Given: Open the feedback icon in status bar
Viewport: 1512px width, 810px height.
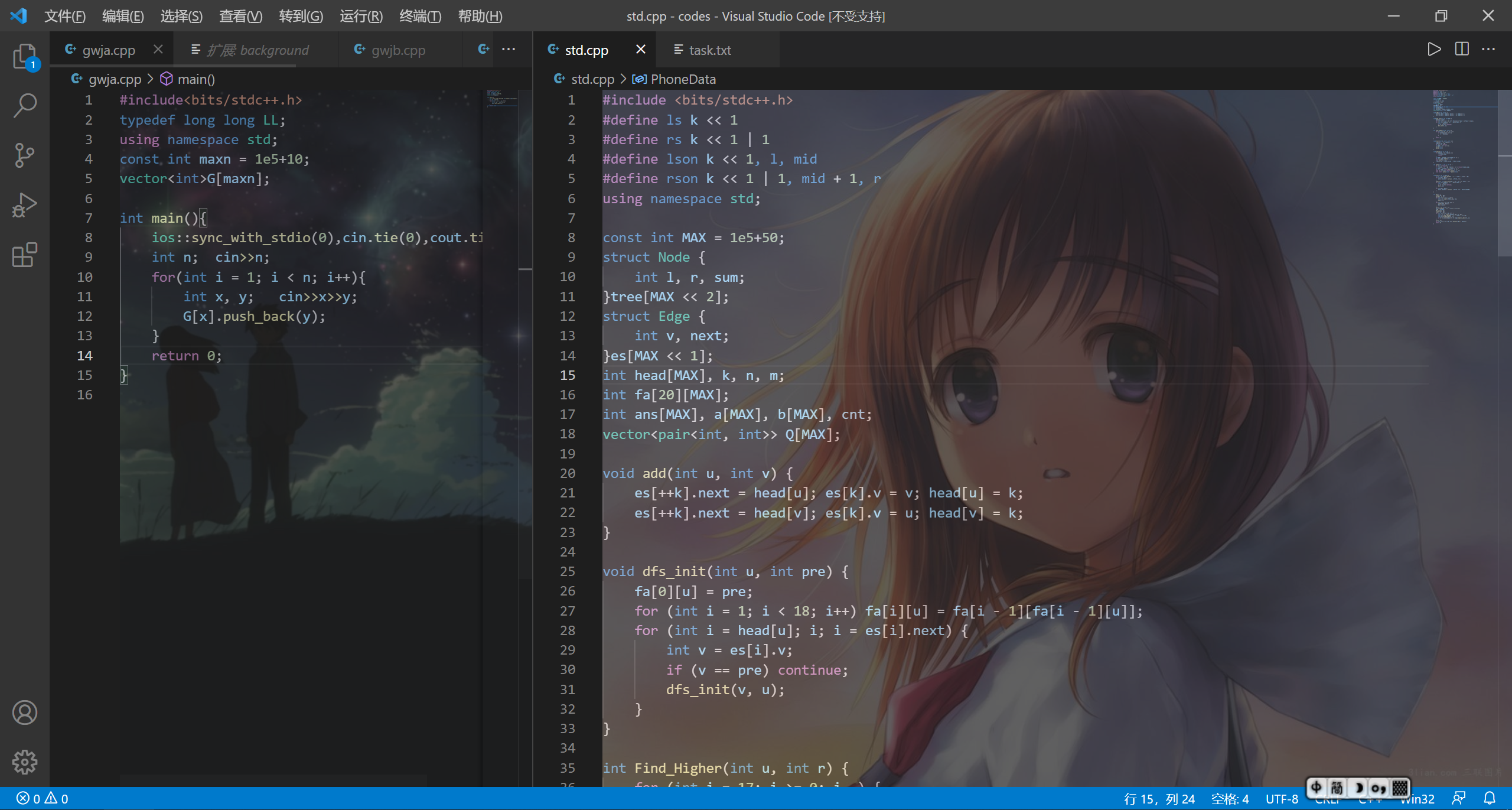Looking at the screenshot, I should click(1459, 798).
